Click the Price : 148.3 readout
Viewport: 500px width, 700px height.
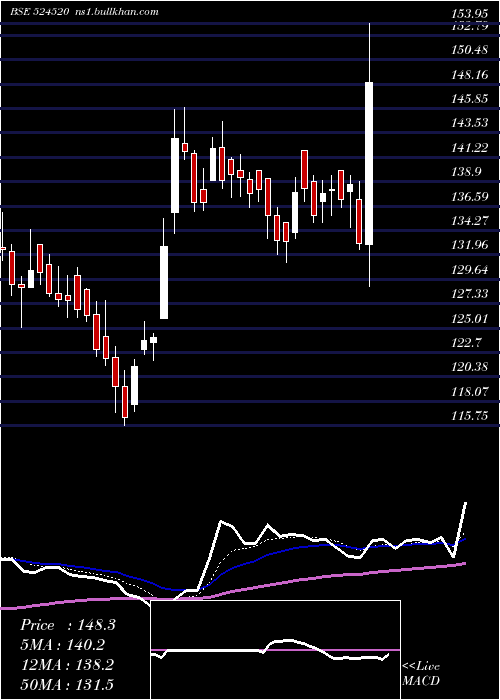[68, 625]
